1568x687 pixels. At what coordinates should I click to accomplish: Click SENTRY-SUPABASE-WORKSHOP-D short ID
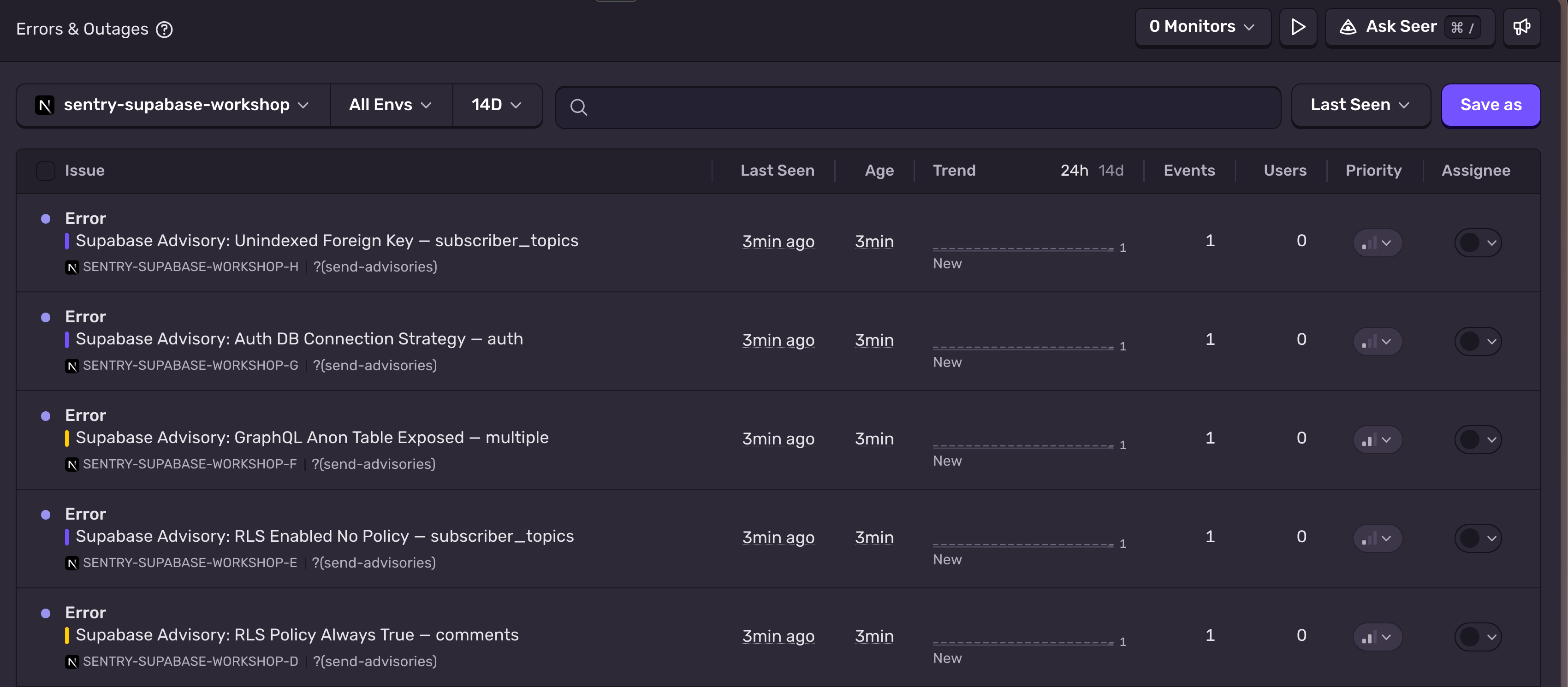[x=190, y=662]
